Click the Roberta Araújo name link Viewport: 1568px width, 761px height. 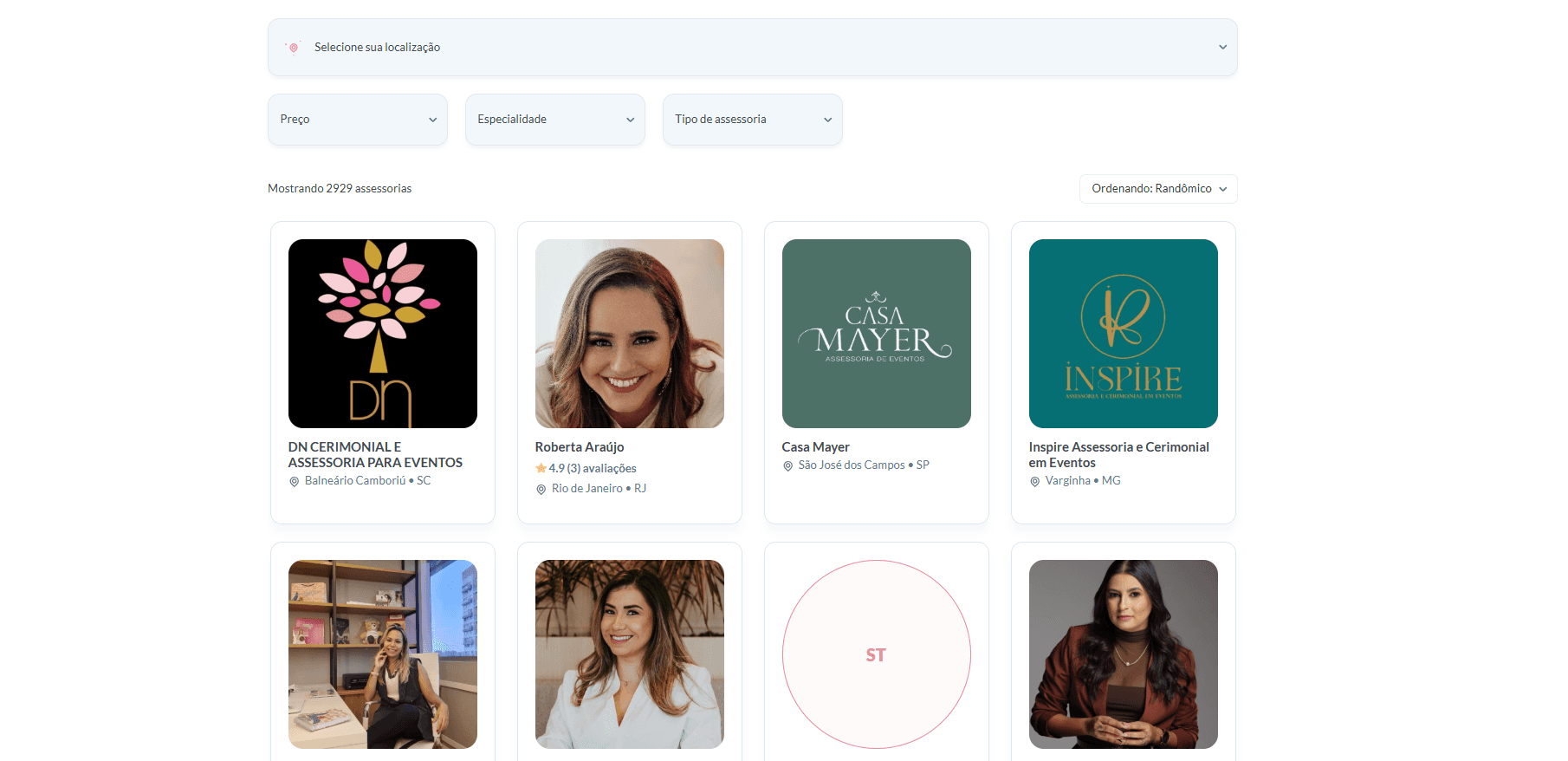click(x=580, y=447)
